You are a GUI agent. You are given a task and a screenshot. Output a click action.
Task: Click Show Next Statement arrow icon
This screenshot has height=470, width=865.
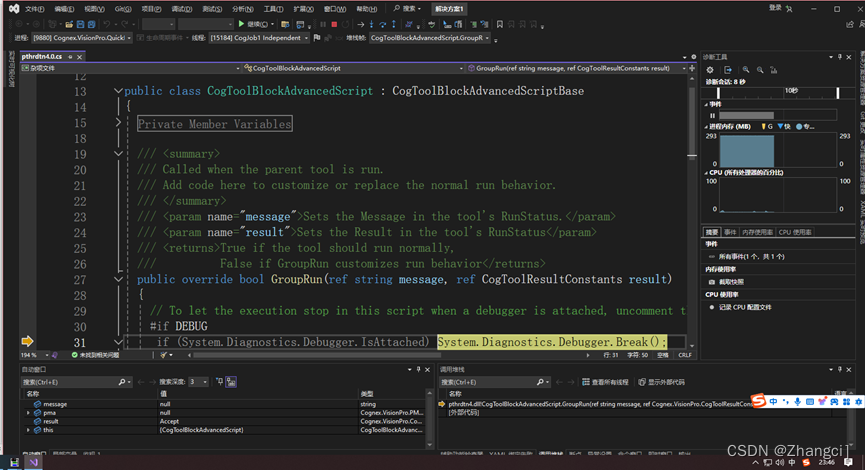tap(360, 24)
